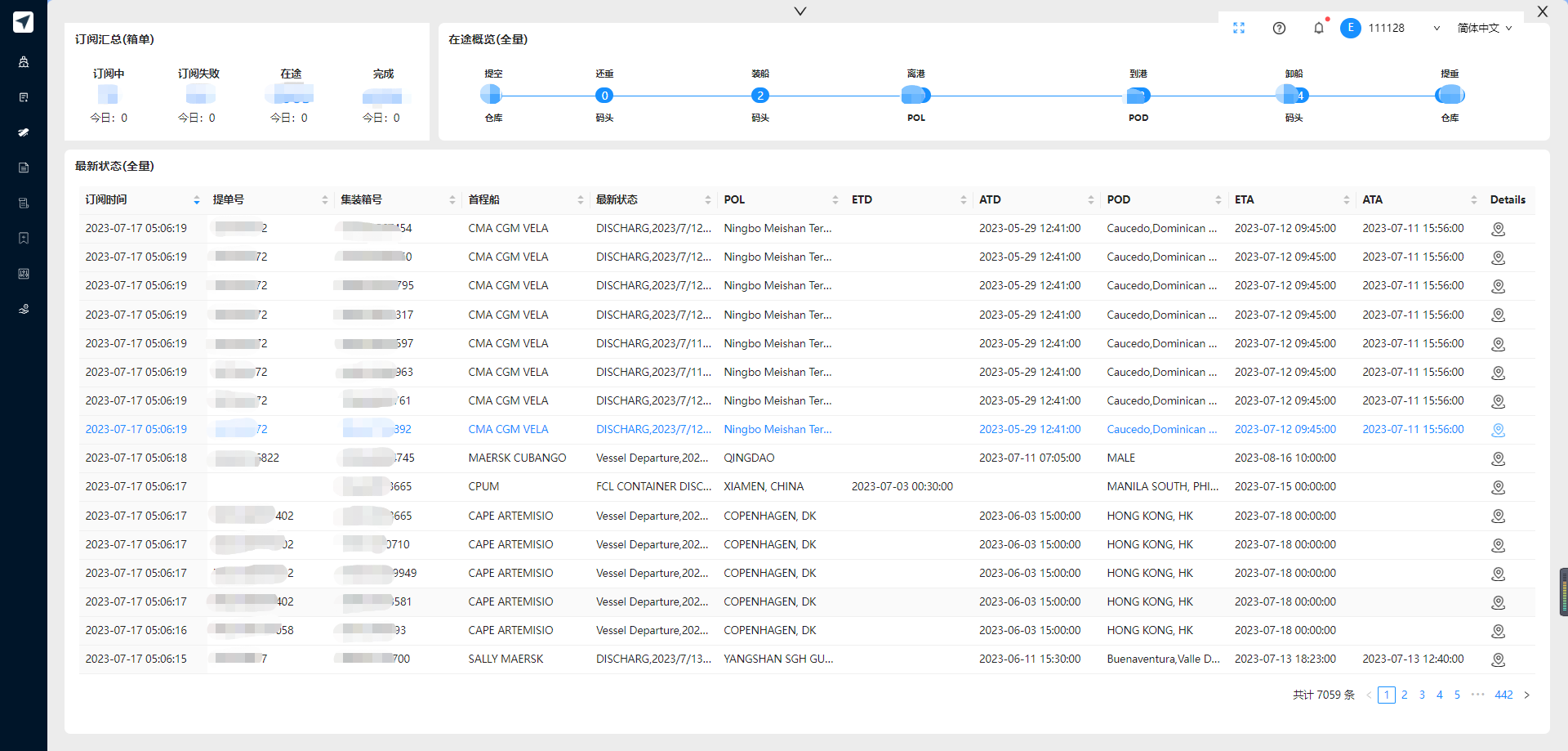Click the paper-plane logo in the sidebar

[x=24, y=22]
